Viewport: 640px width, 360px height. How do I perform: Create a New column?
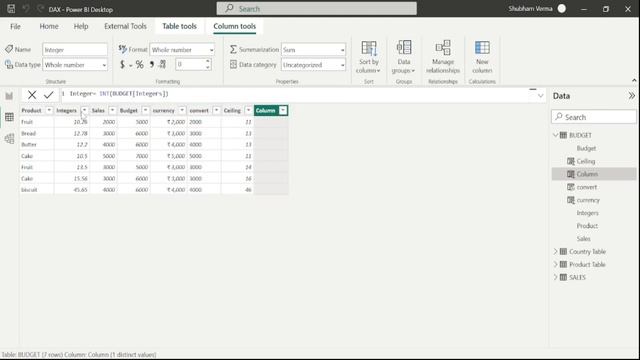pyautogui.click(x=482, y=57)
